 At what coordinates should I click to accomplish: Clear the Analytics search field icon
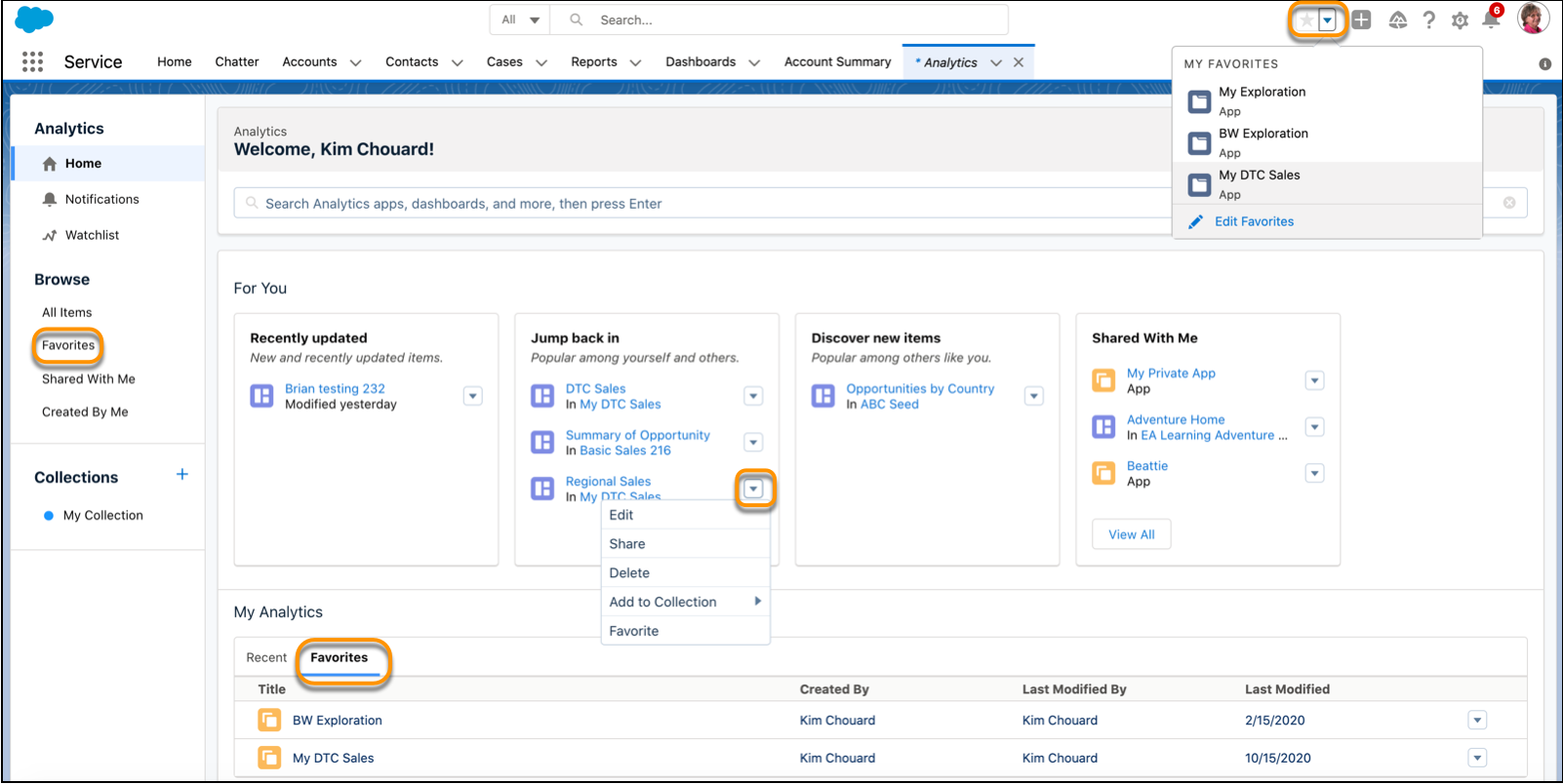tap(1509, 203)
